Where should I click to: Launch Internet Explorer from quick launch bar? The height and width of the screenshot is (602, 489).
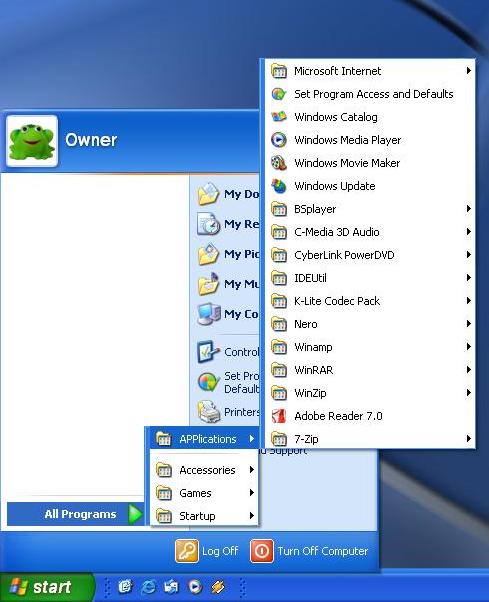(x=148, y=587)
